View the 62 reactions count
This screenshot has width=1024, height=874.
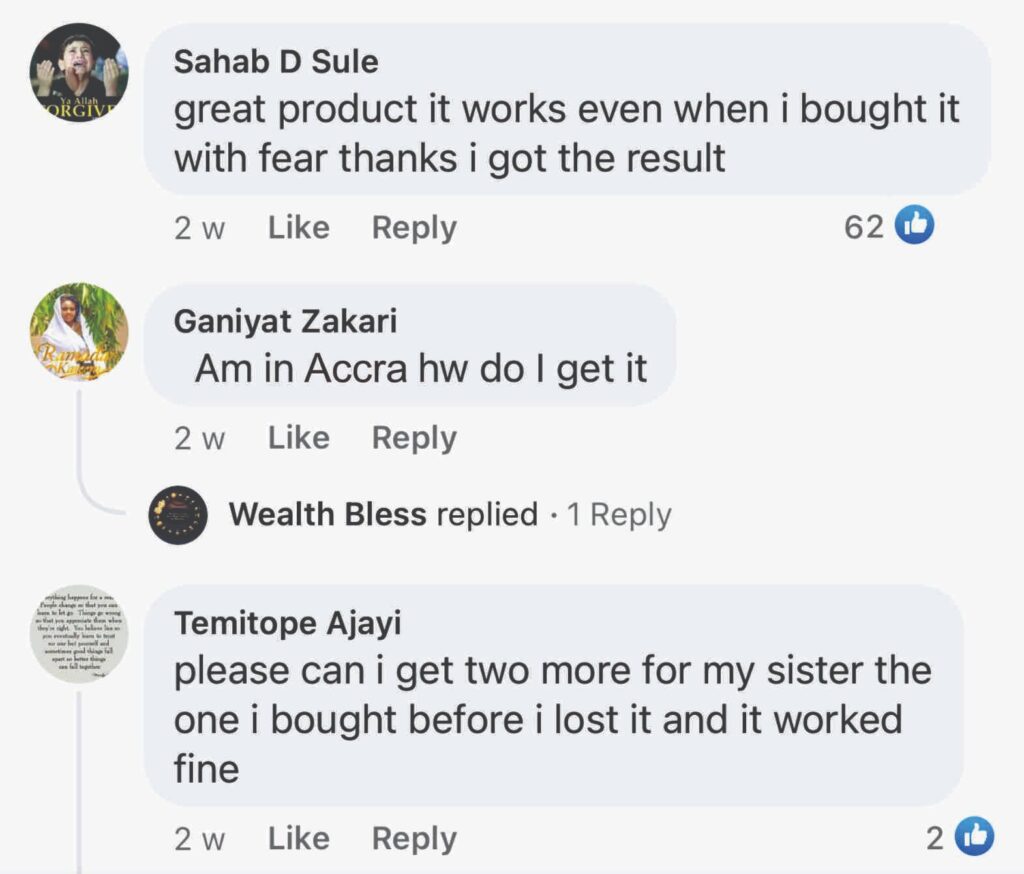pyautogui.click(x=864, y=228)
